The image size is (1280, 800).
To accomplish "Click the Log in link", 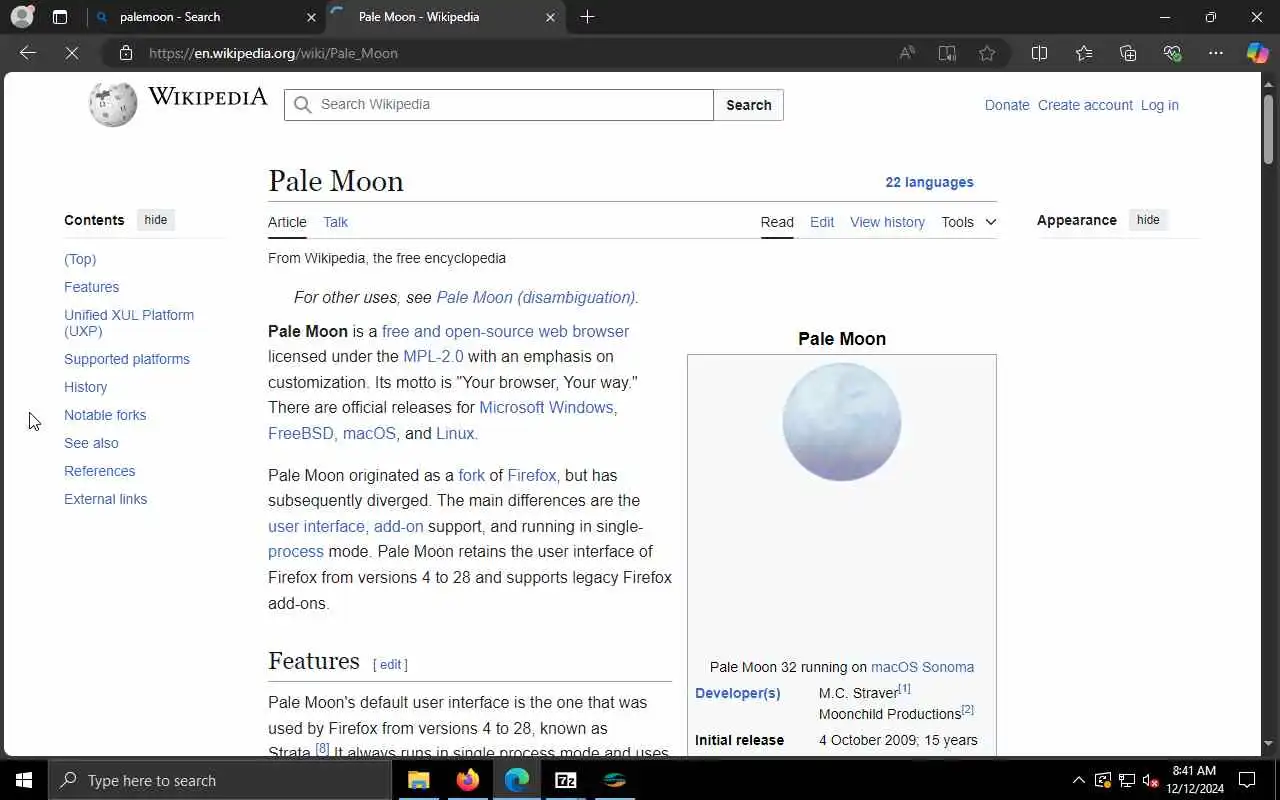I will pos(1160,105).
